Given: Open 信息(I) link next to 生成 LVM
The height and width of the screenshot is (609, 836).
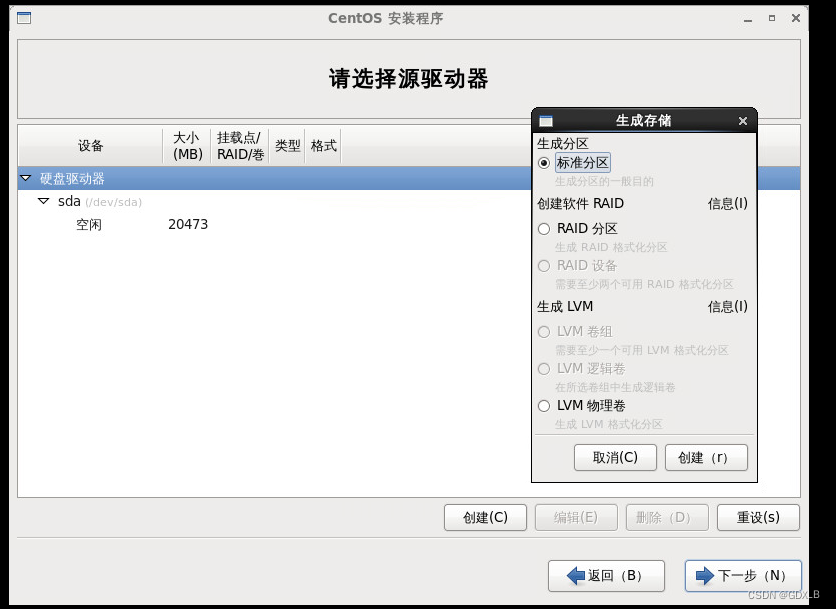Looking at the screenshot, I should (x=726, y=307).
